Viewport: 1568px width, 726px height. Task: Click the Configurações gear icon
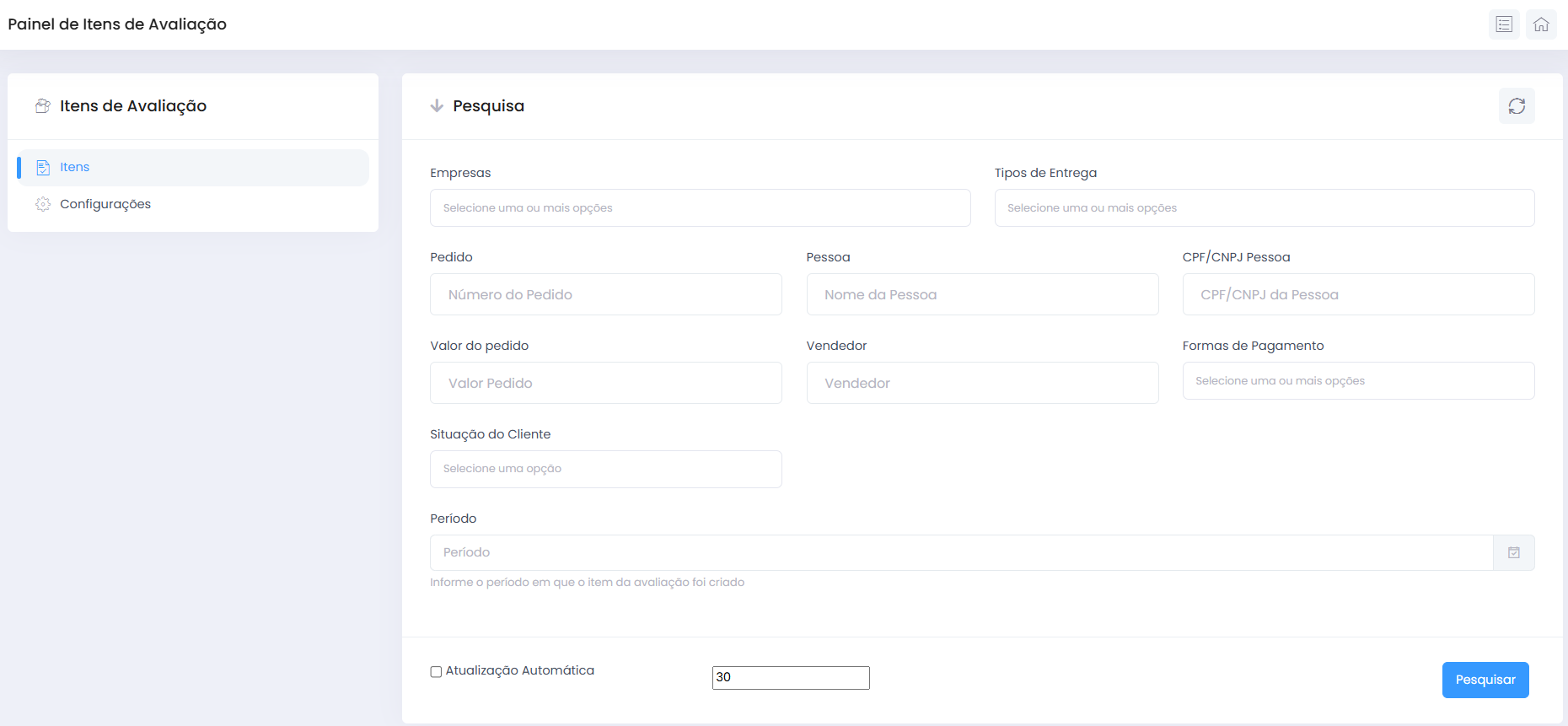pyautogui.click(x=43, y=204)
